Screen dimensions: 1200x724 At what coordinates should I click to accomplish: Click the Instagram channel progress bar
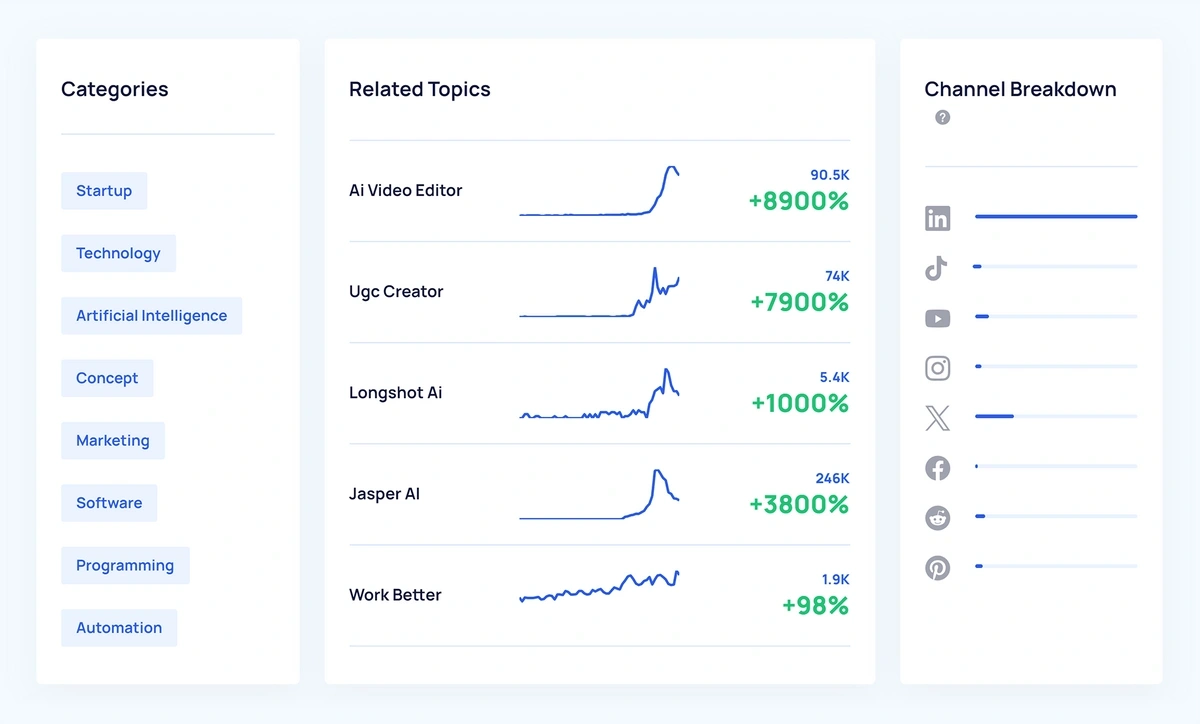click(1056, 366)
